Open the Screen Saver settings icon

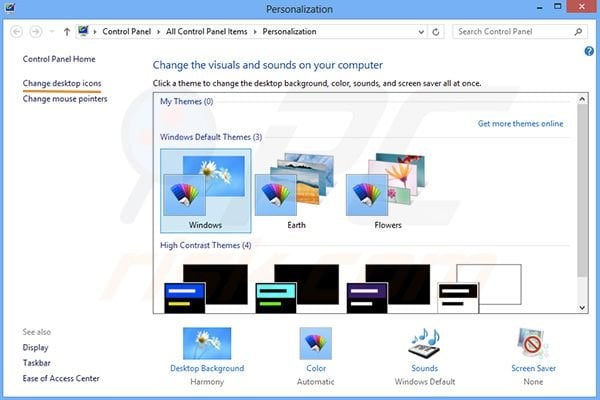533,343
